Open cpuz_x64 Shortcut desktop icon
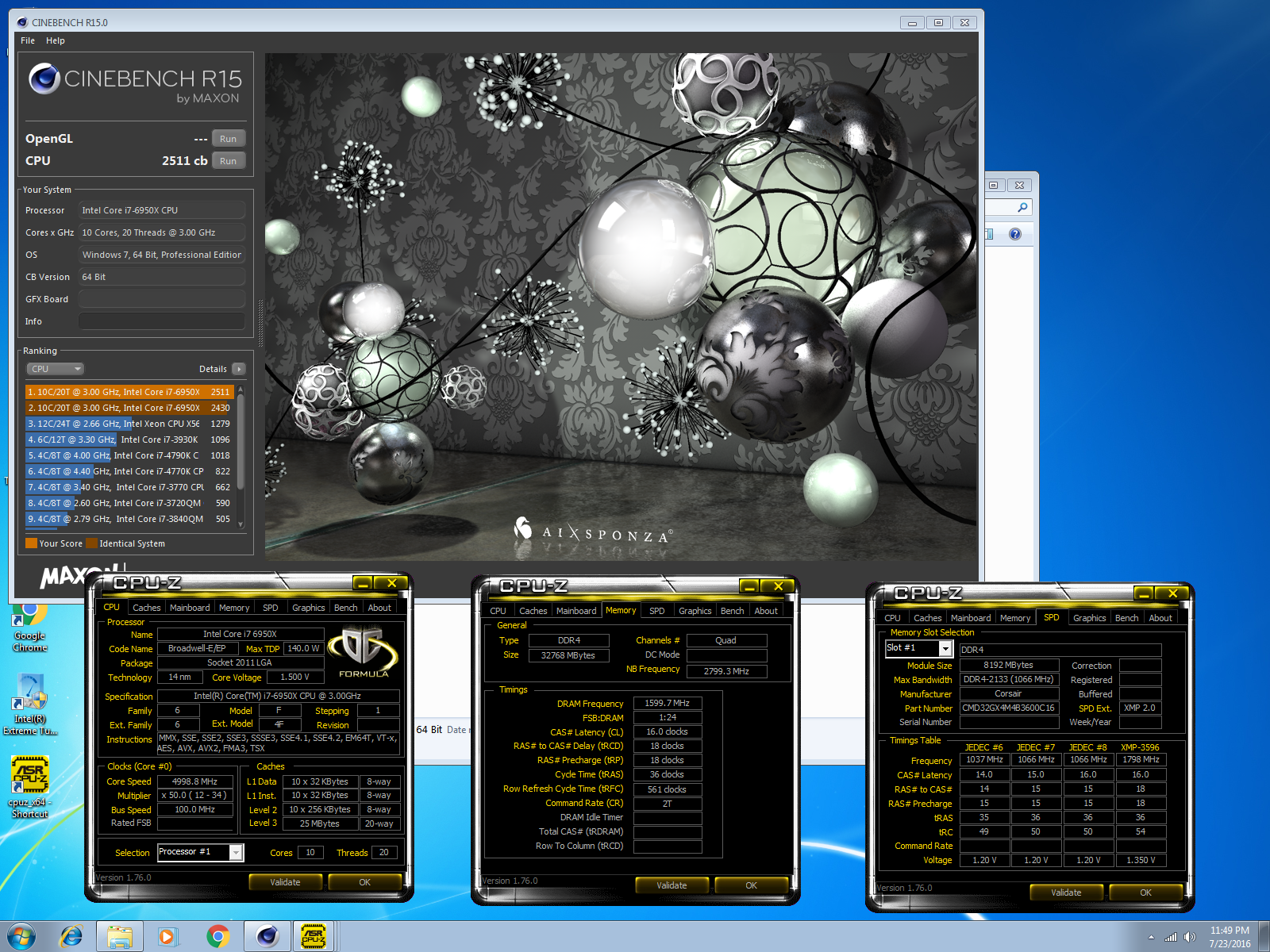 click(x=30, y=787)
